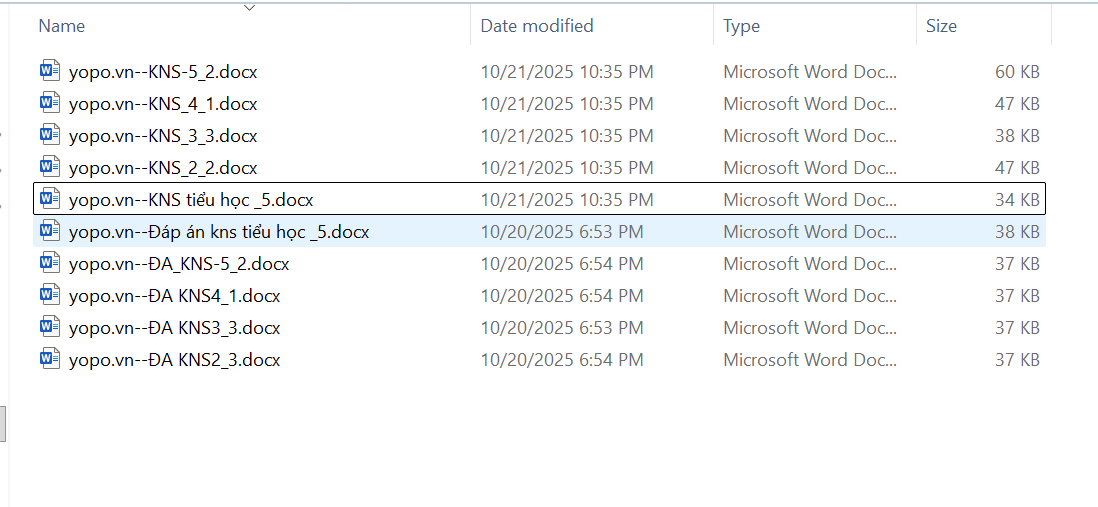Click Word icon of yopo.vn--KNS_2_2.docx

coord(50,167)
